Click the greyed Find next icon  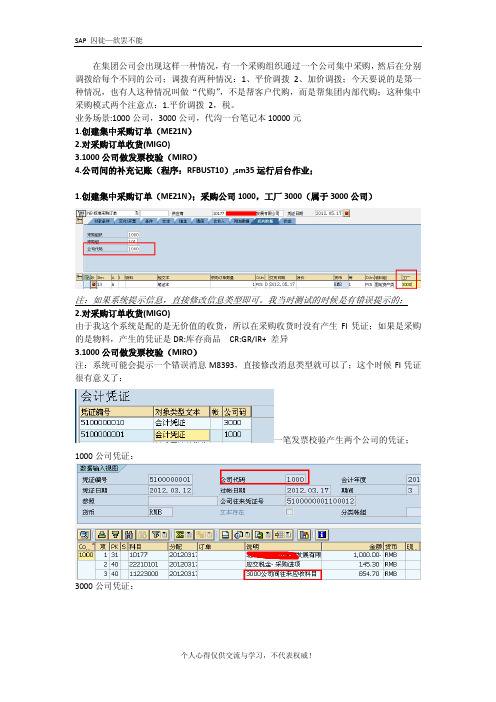[142, 535]
